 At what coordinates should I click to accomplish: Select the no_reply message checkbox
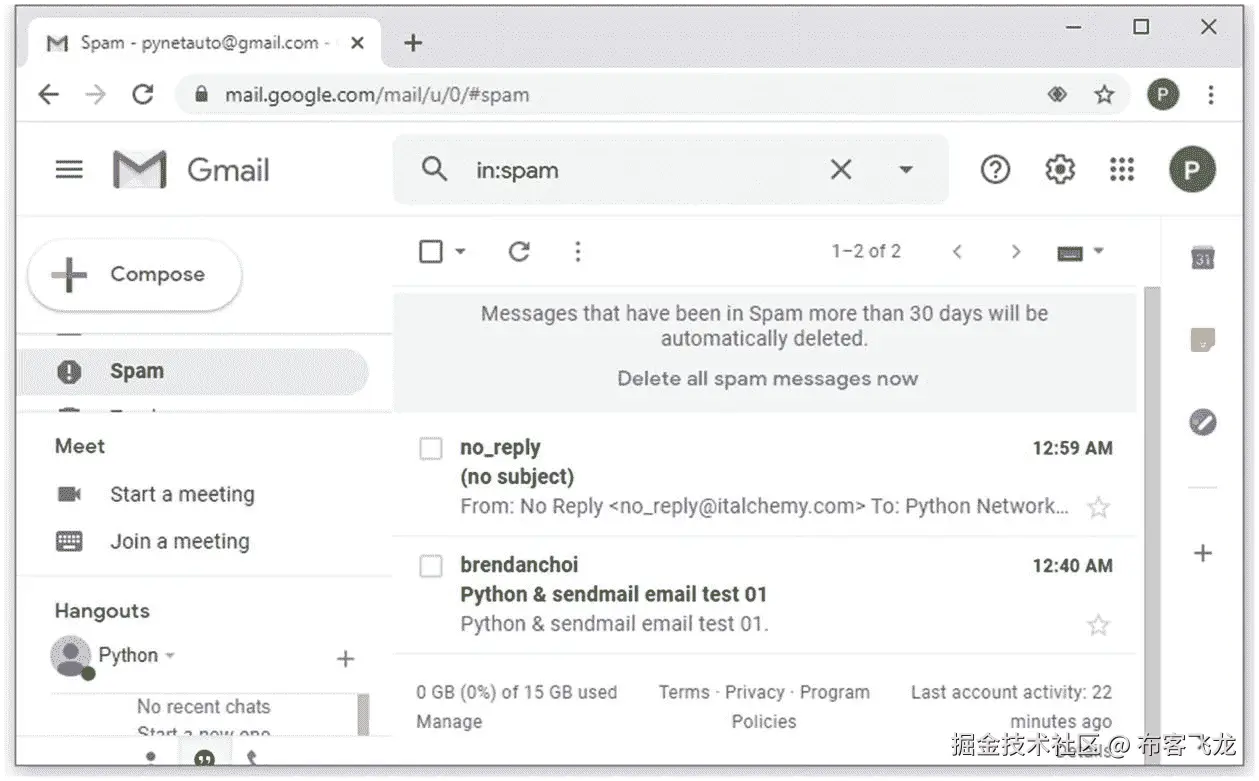[x=431, y=448]
